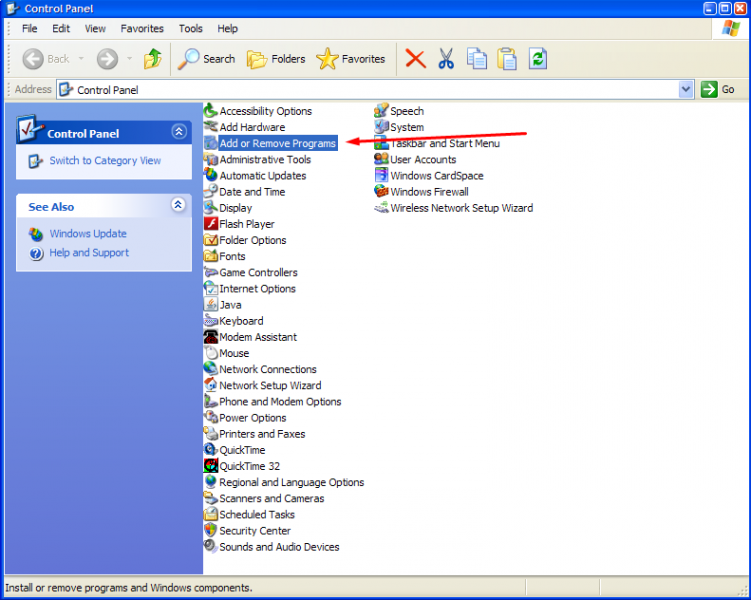Click Switch to Category View link
751x600 pixels.
pos(105,161)
